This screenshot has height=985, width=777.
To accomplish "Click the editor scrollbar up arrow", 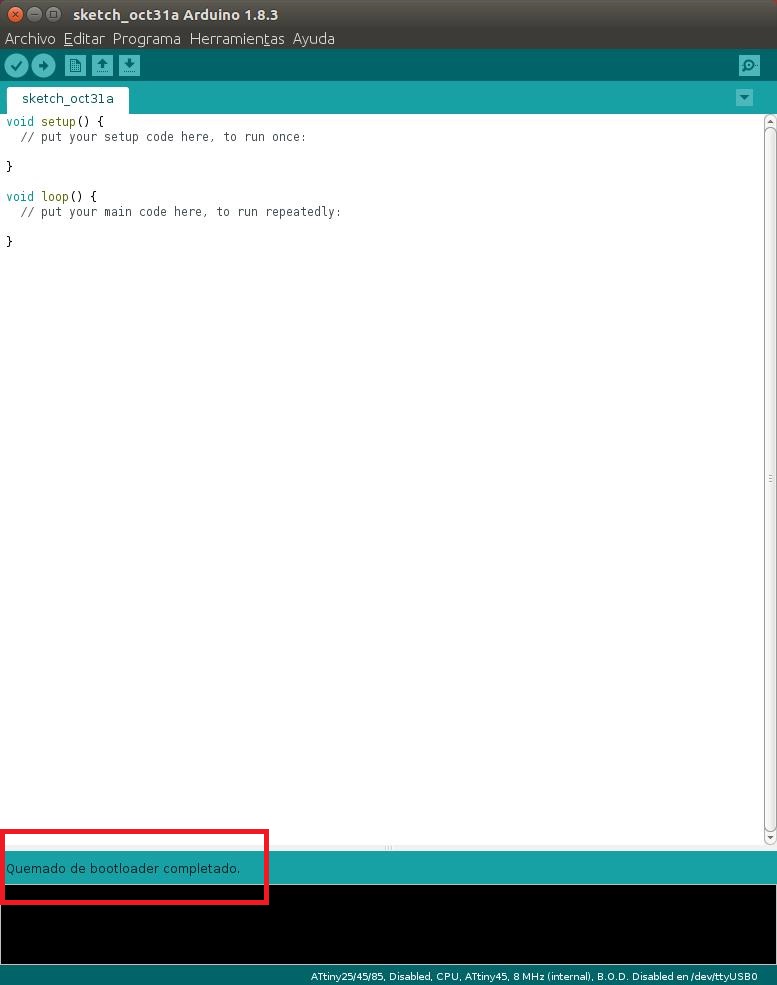I will click(x=770, y=121).
